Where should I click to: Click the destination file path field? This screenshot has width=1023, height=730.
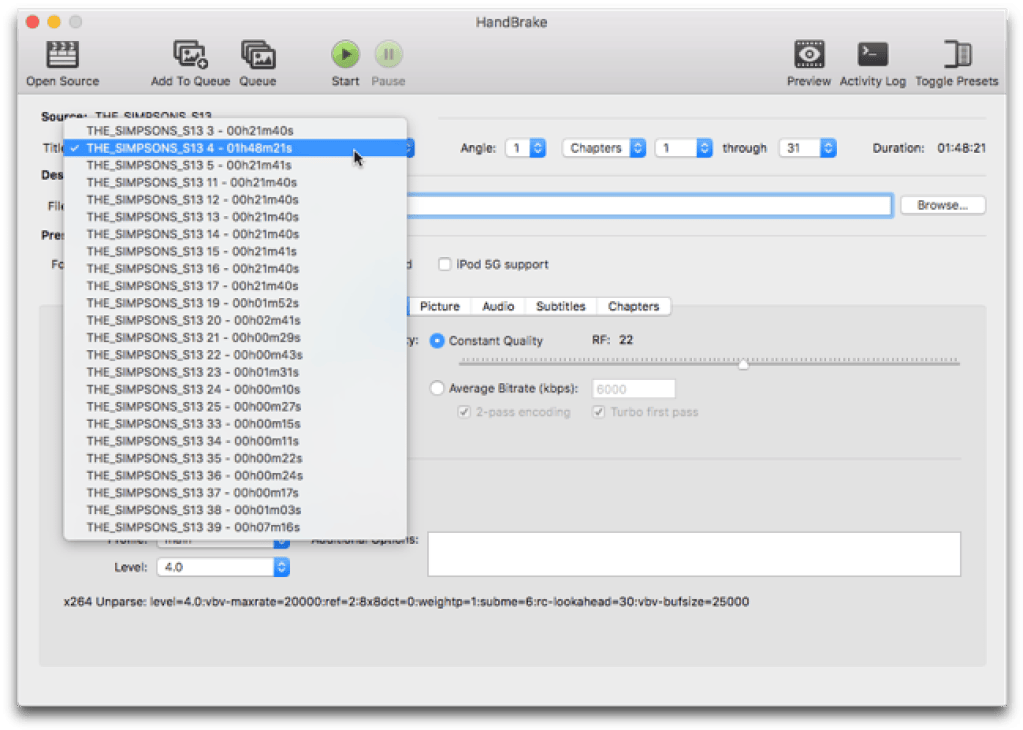(649, 205)
